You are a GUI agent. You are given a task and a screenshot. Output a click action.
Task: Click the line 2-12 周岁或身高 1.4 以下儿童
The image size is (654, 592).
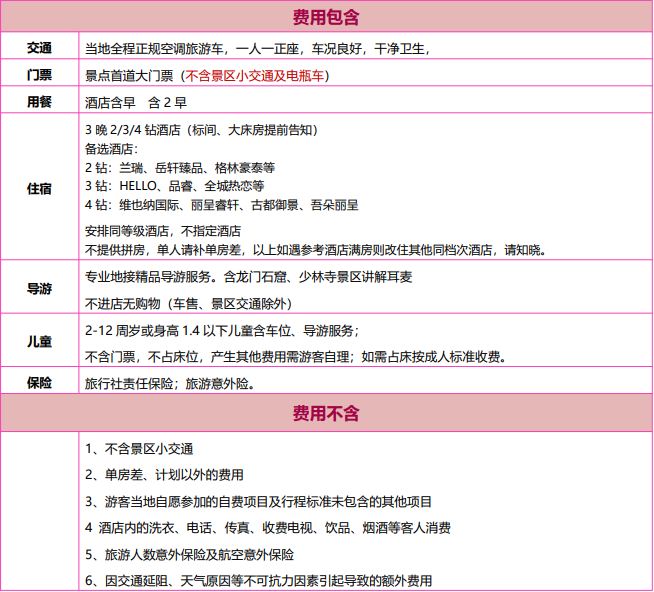[x=222, y=331]
